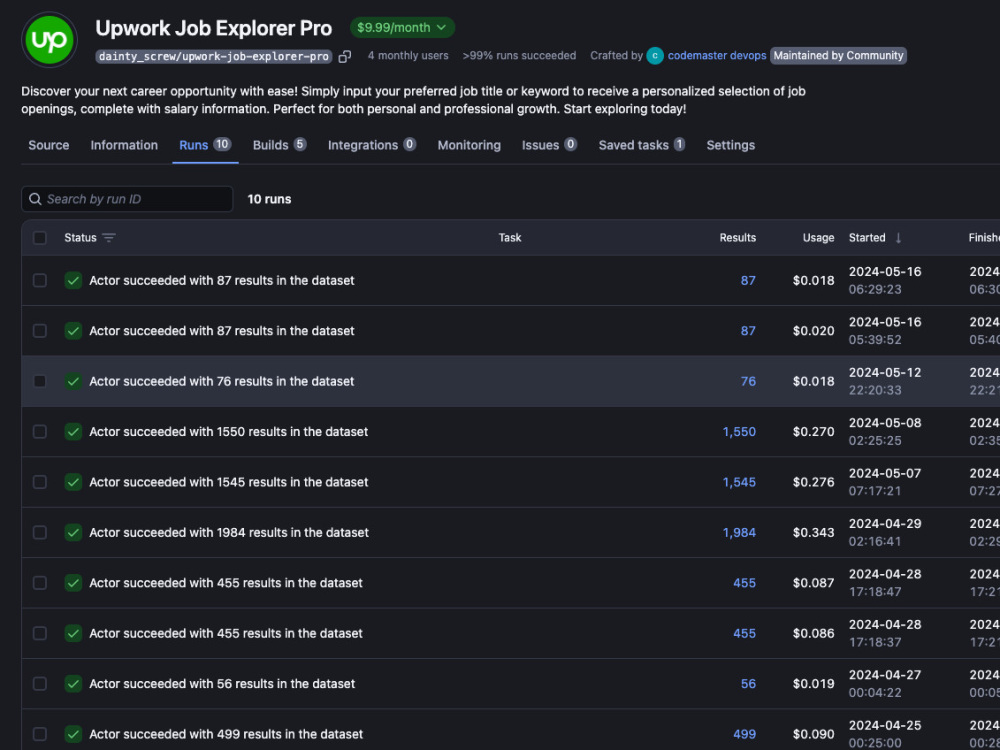Viewport: 1000px width, 750px height.
Task: Check the box for the 1984 results run
Action: [40, 533]
